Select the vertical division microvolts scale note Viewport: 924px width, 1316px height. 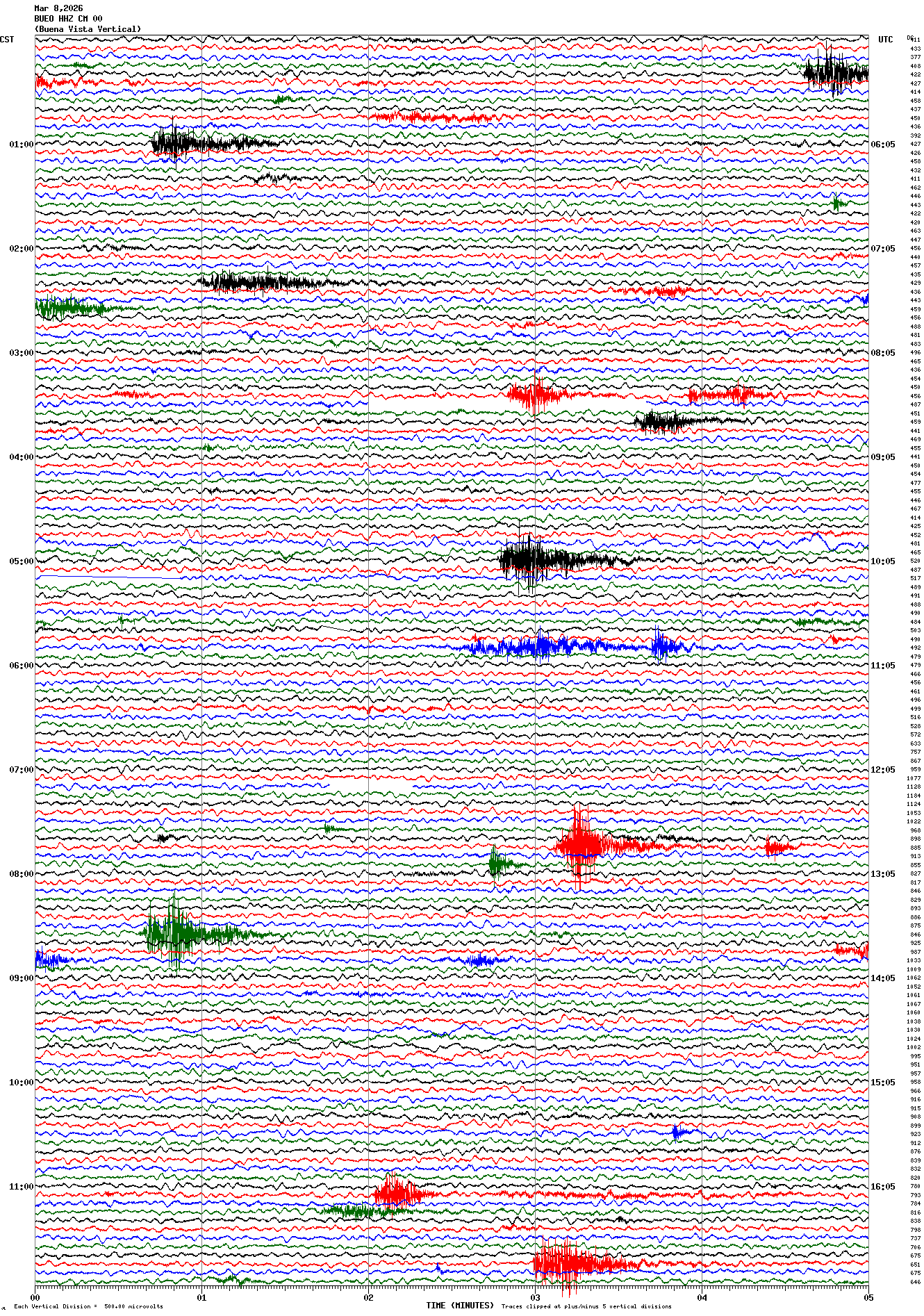pos(88,1306)
